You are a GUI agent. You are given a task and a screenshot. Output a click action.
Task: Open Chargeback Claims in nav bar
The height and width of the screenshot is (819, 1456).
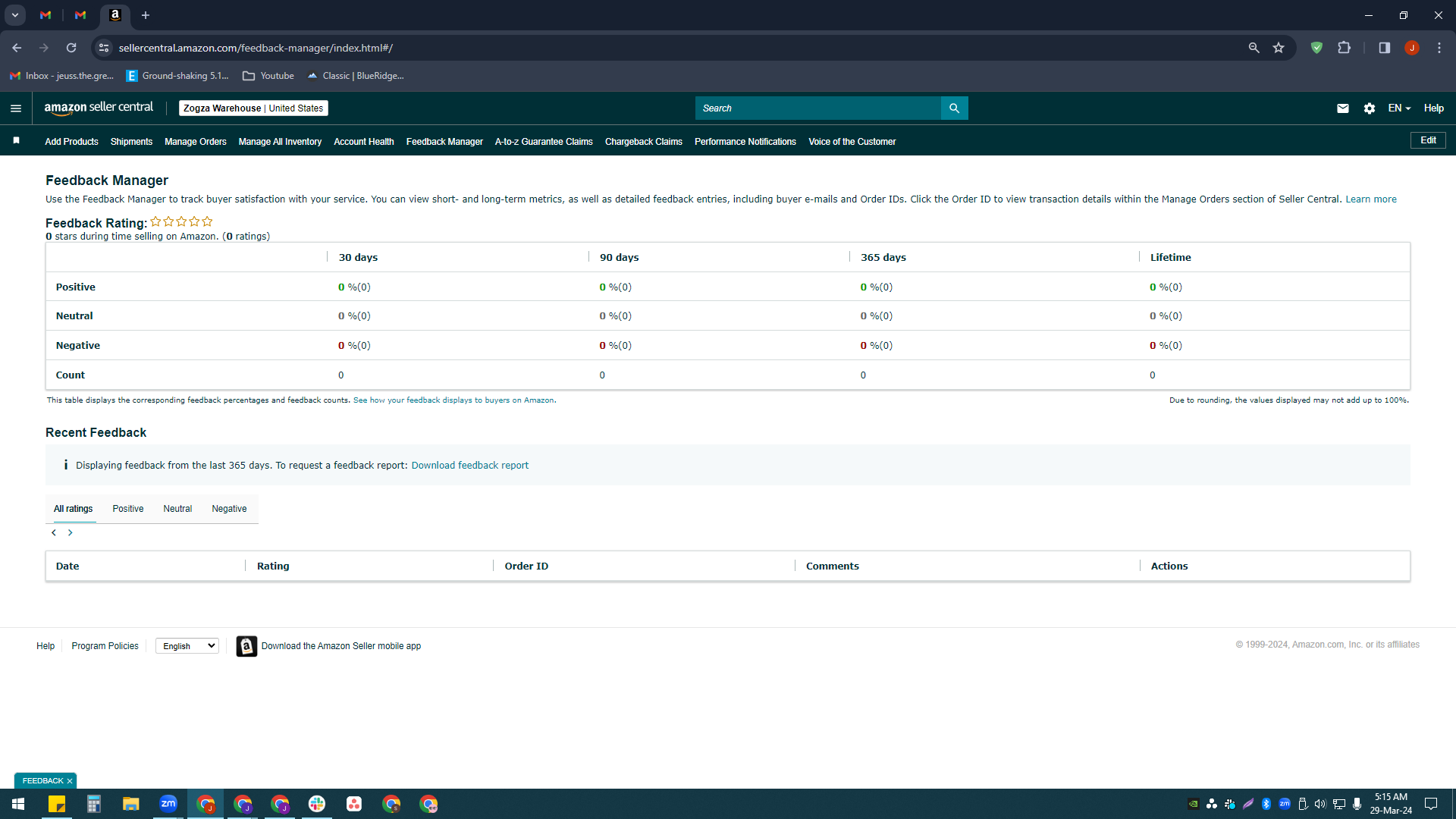coord(644,142)
